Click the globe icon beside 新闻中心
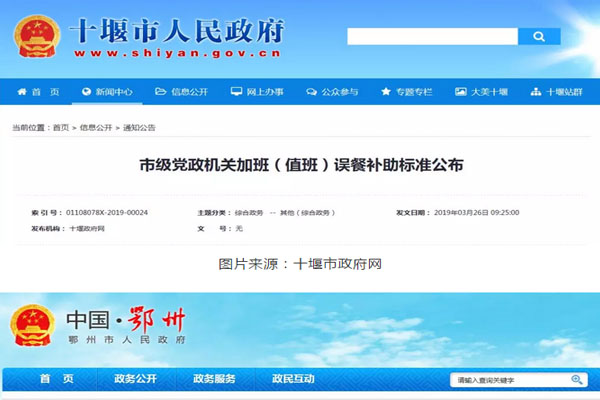The width and height of the screenshot is (600, 400). click(86, 91)
